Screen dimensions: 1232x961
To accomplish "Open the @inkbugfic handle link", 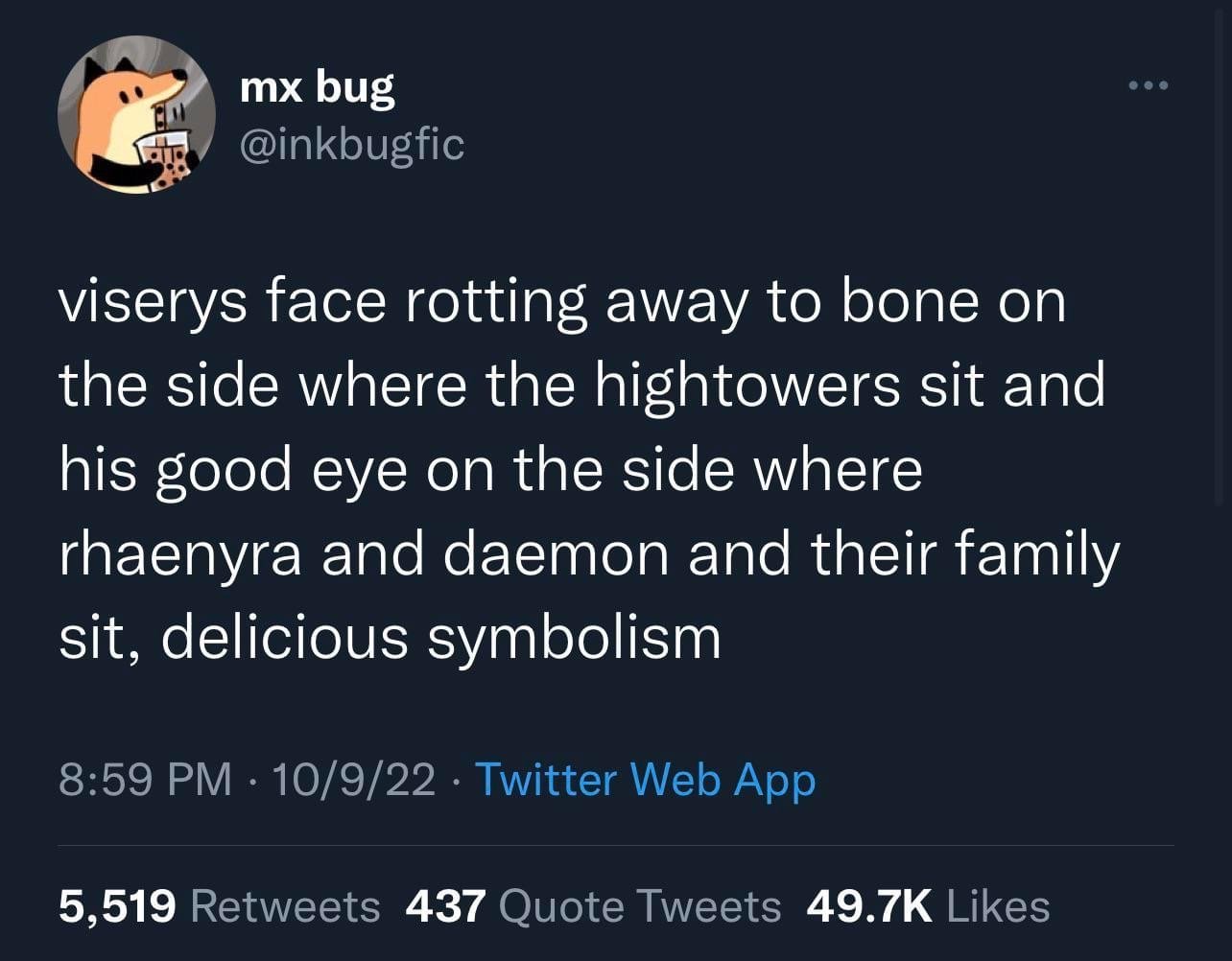I will point(350,145).
